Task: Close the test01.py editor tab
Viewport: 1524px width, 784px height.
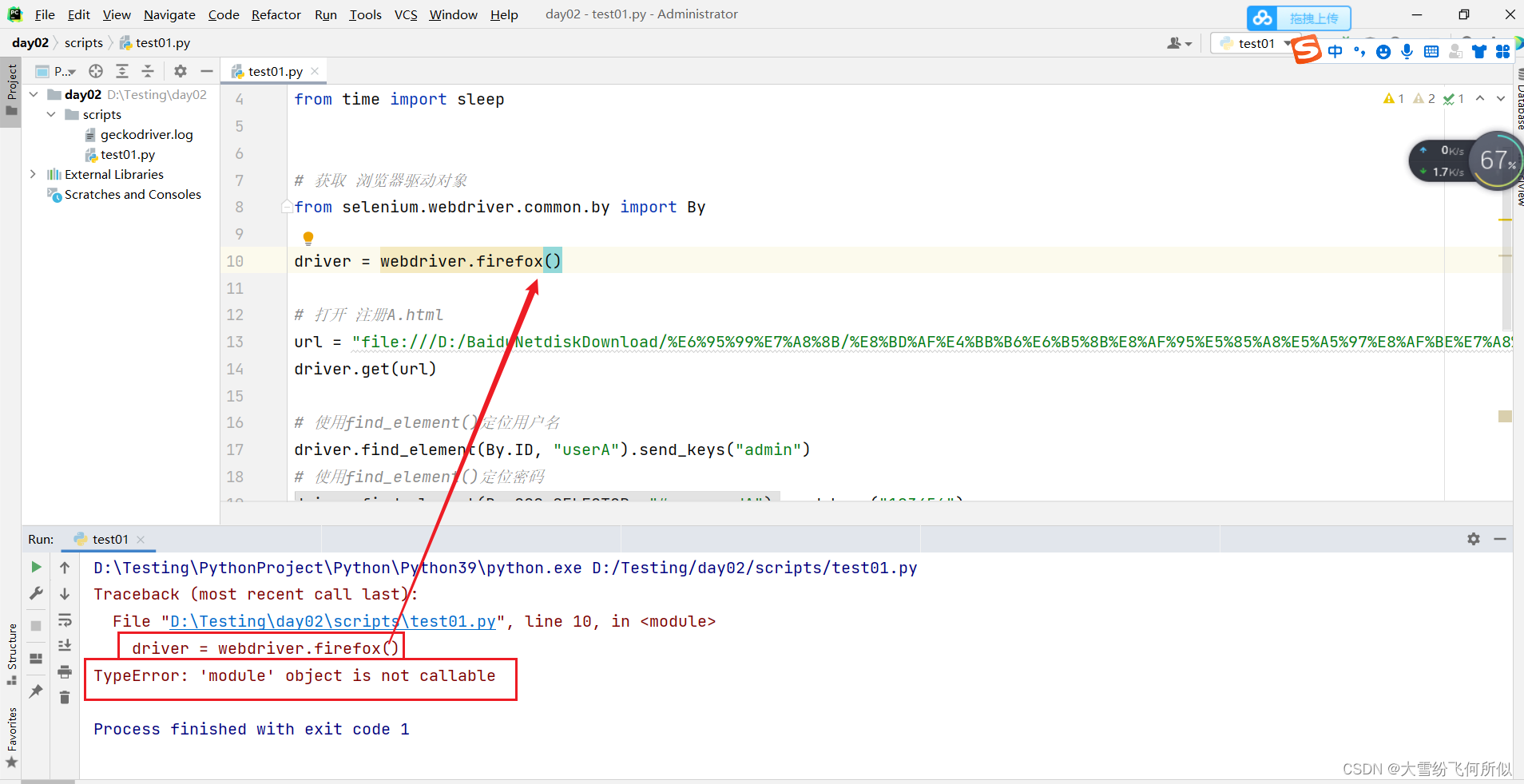Action: (x=316, y=71)
